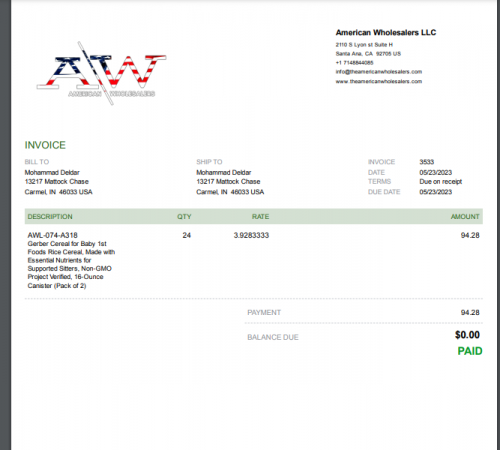The height and width of the screenshot is (450, 500).
Task: Click the rate value 3.9283333
Action: coord(251,235)
